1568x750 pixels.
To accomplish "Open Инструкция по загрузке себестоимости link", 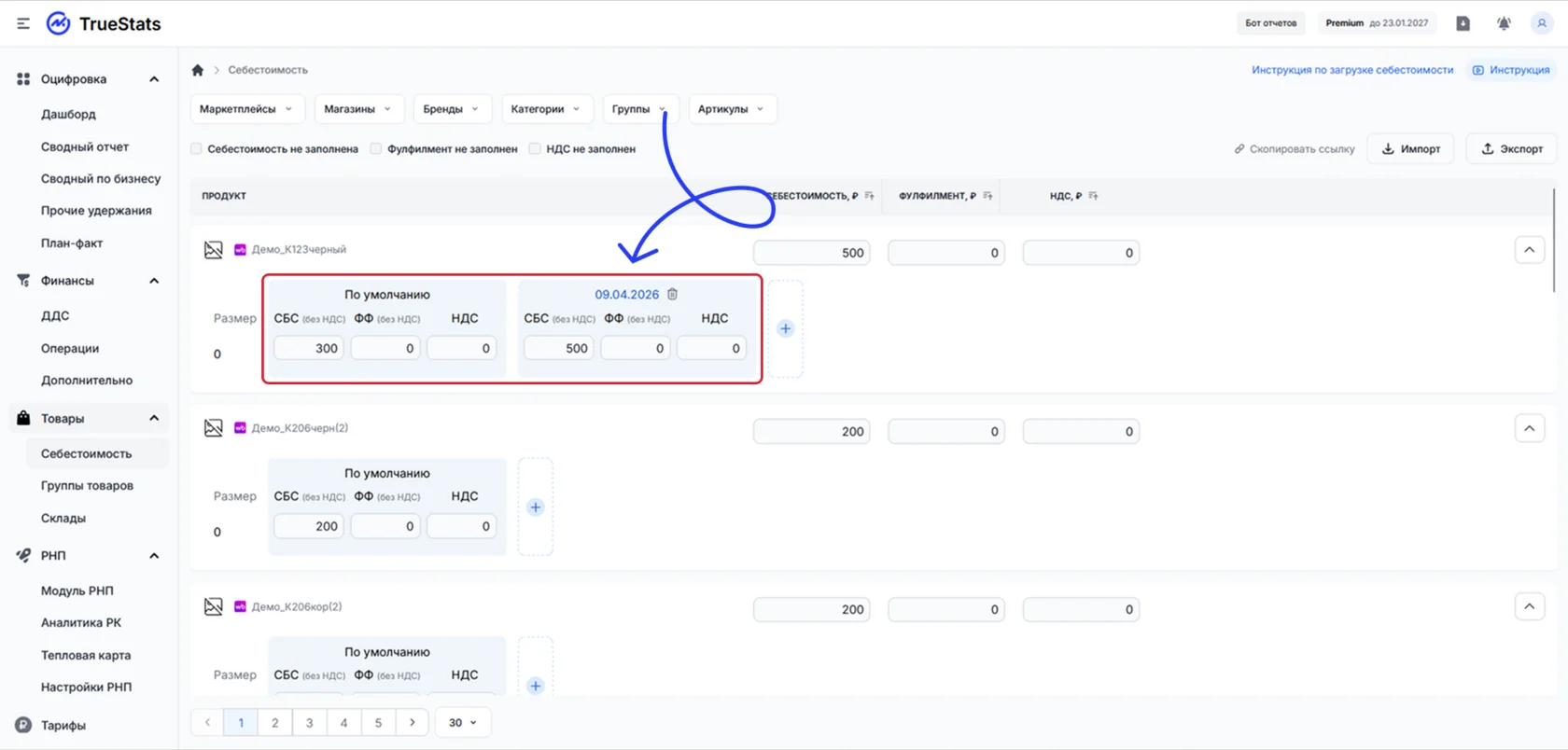I will tap(1352, 70).
